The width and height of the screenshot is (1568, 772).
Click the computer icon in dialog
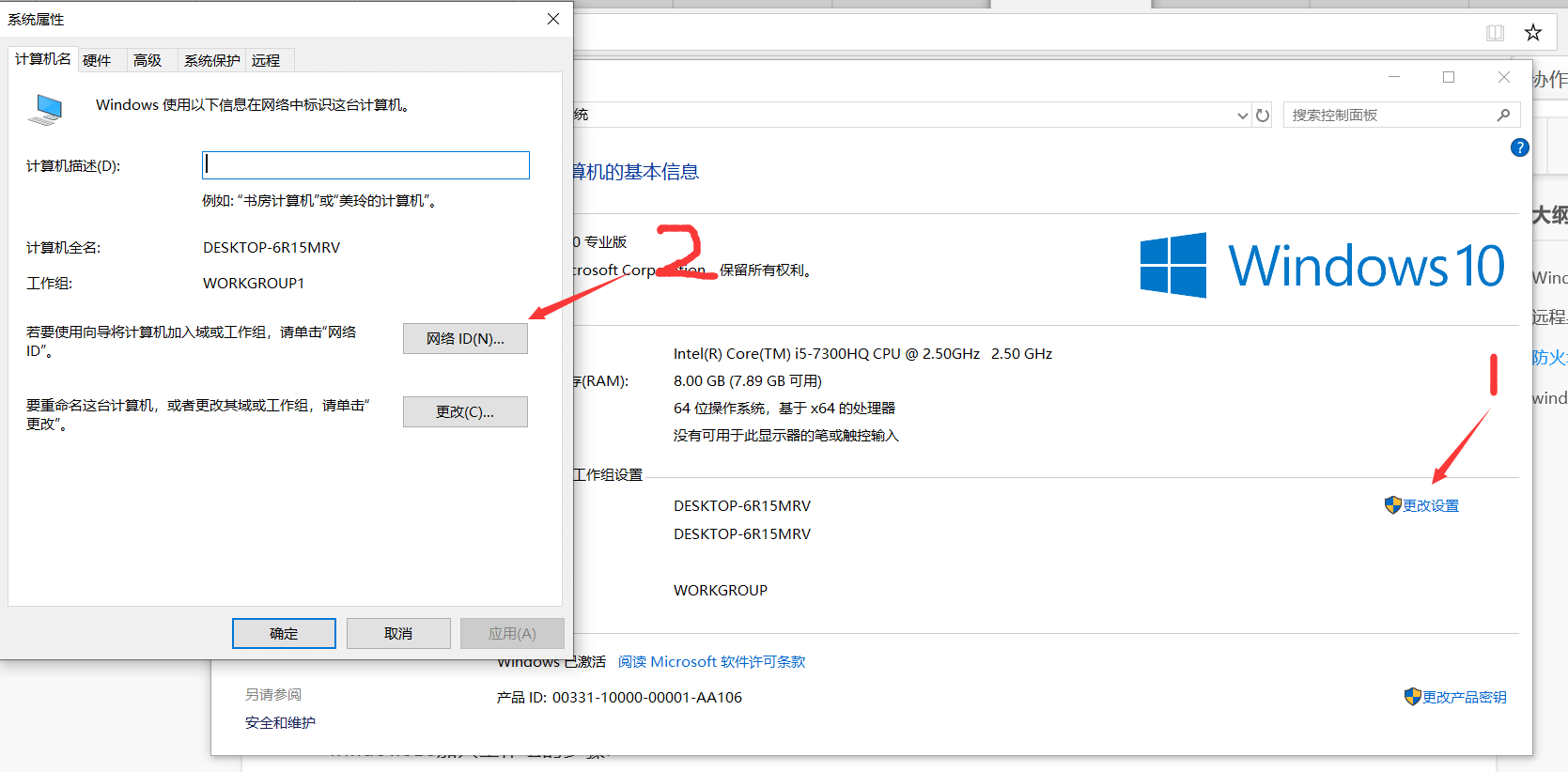pyautogui.click(x=45, y=109)
